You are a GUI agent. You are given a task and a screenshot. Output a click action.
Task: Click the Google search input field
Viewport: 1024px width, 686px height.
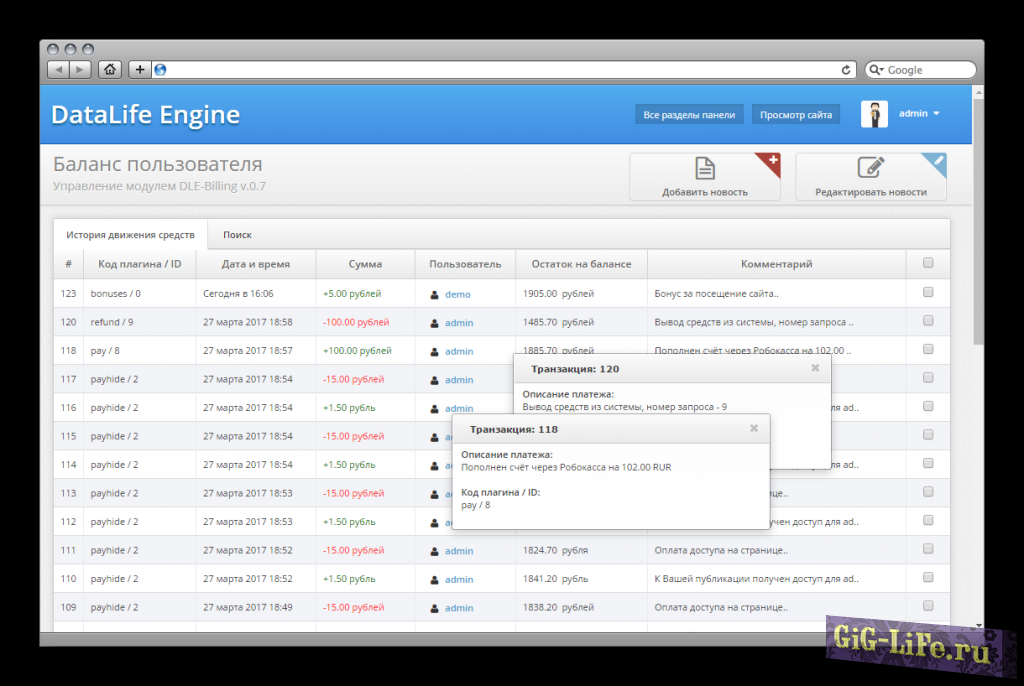(926, 70)
